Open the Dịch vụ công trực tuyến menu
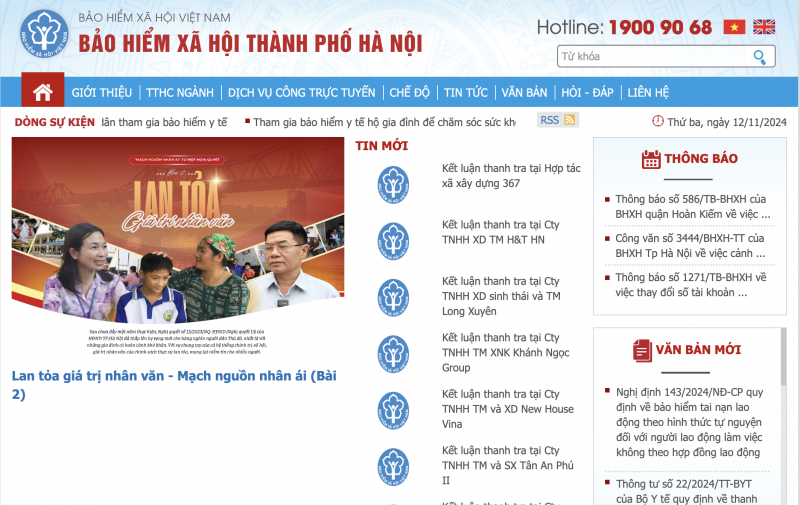Viewport: 800px width, 505px height. coord(301,93)
